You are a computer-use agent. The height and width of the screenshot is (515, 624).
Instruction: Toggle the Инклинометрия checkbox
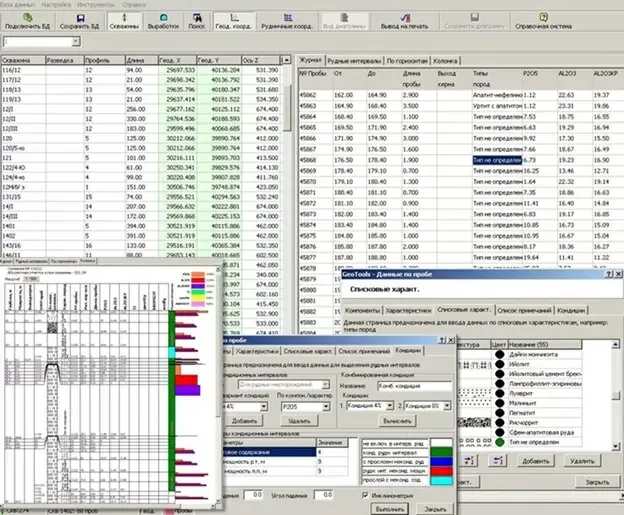coord(365,495)
